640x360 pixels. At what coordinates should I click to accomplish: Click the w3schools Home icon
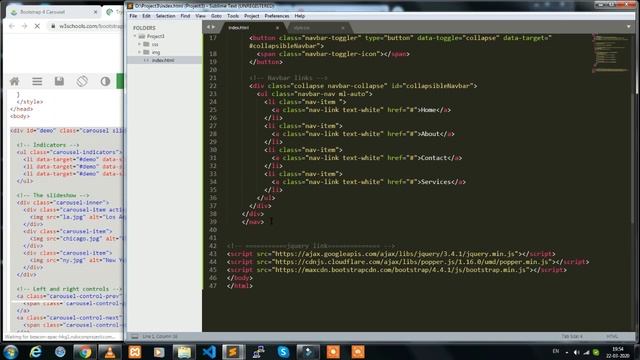pos(14,81)
